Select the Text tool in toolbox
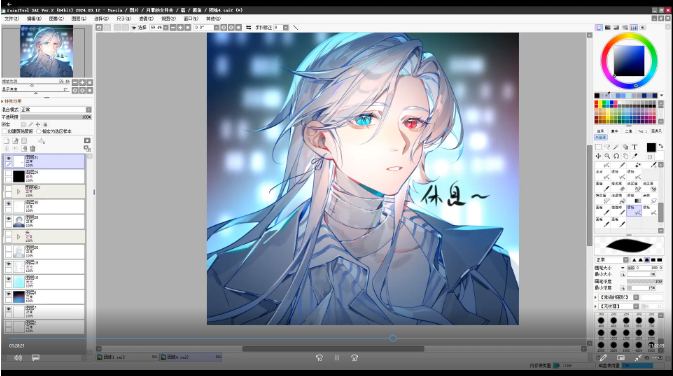673x376 pixels. [634, 147]
